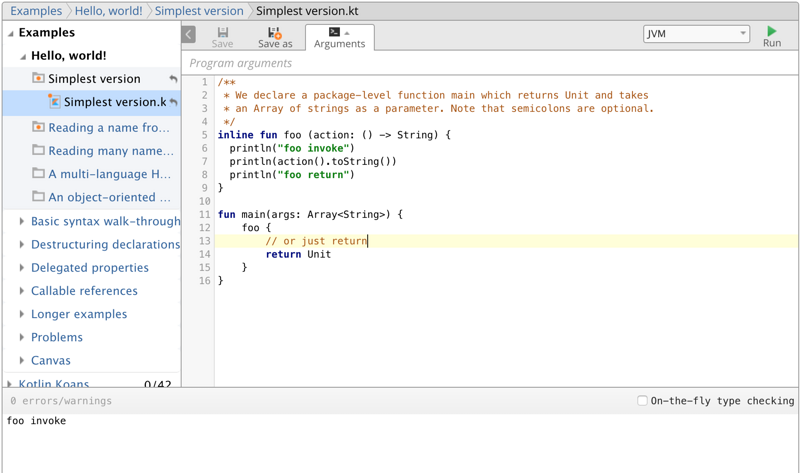The image size is (800, 473).
Task: Expand Delegated properties section
Action: coord(21,267)
